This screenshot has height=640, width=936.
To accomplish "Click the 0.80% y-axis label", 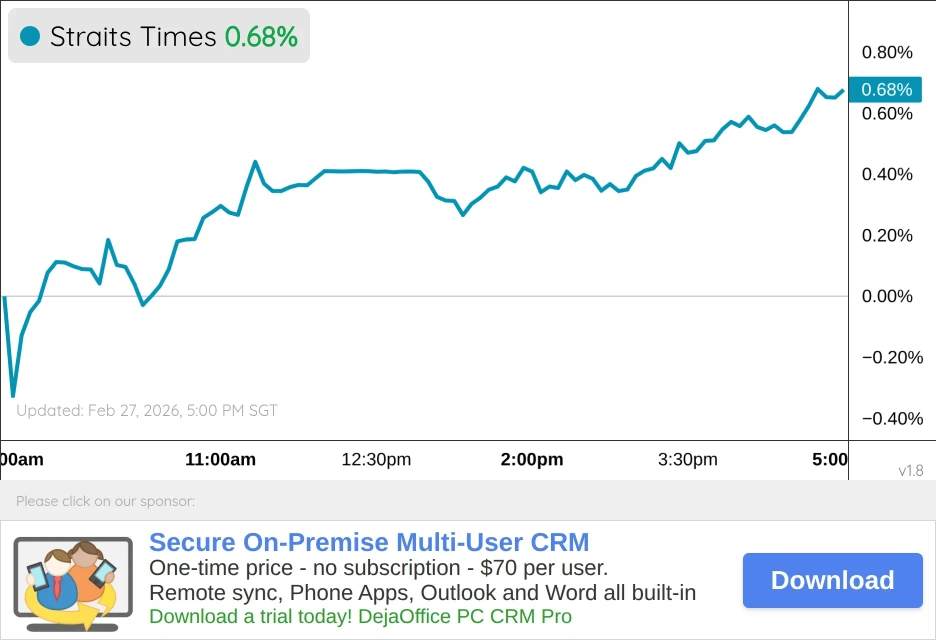I will [x=887, y=53].
